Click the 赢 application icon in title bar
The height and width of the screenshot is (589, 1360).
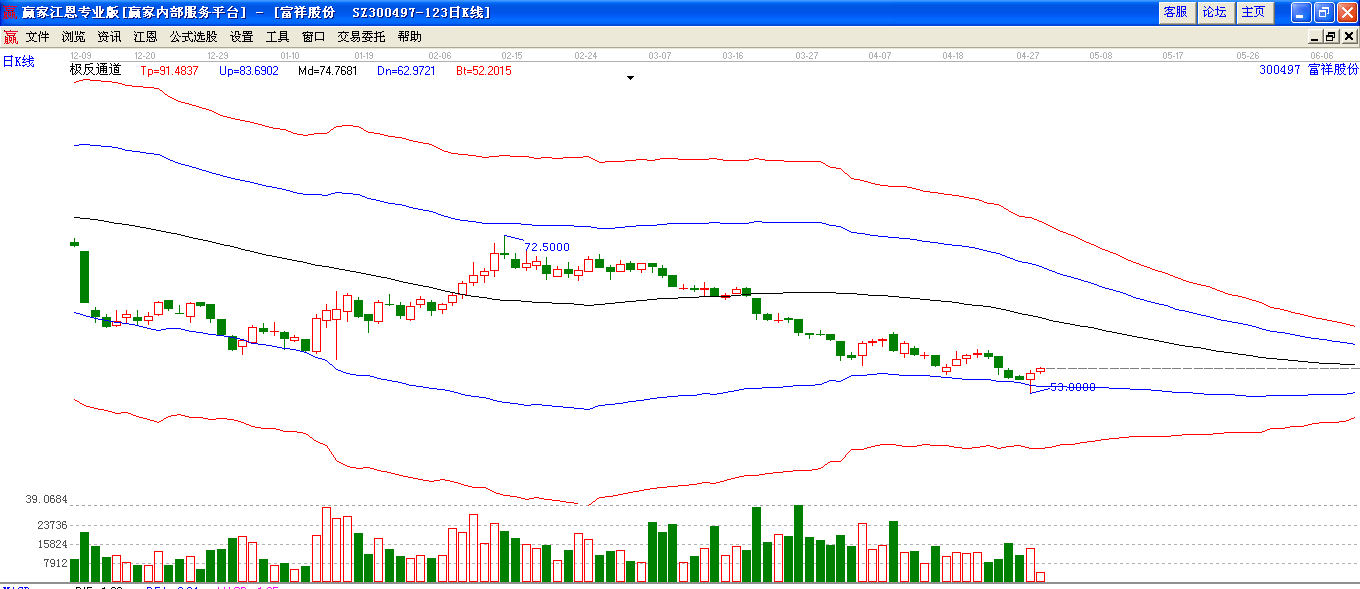tap(10, 12)
